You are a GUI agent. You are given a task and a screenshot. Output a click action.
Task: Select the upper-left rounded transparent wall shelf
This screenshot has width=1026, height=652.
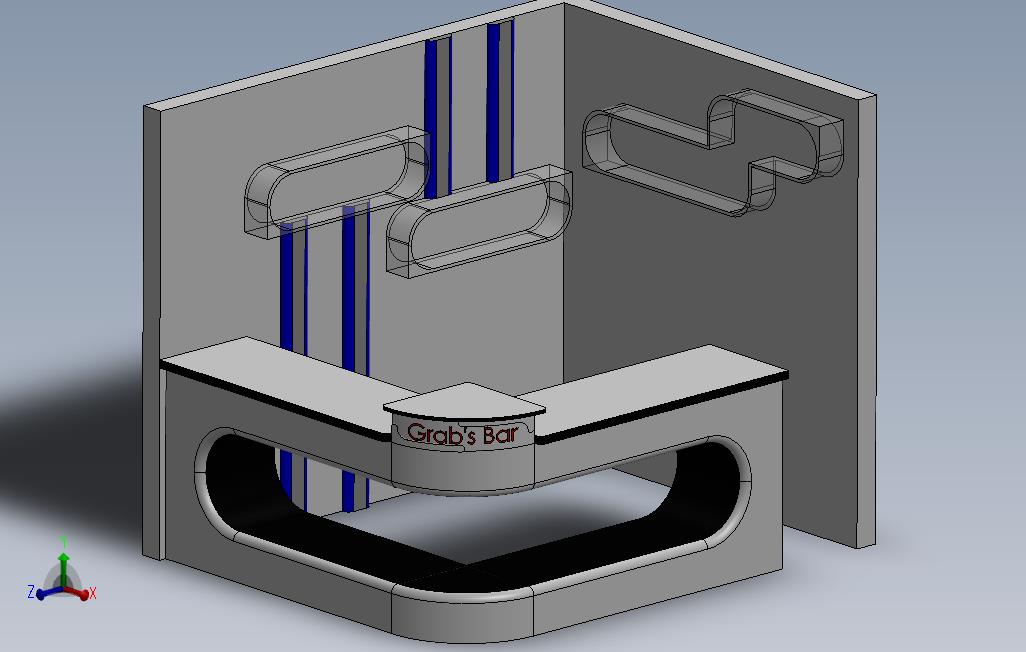click(336, 182)
